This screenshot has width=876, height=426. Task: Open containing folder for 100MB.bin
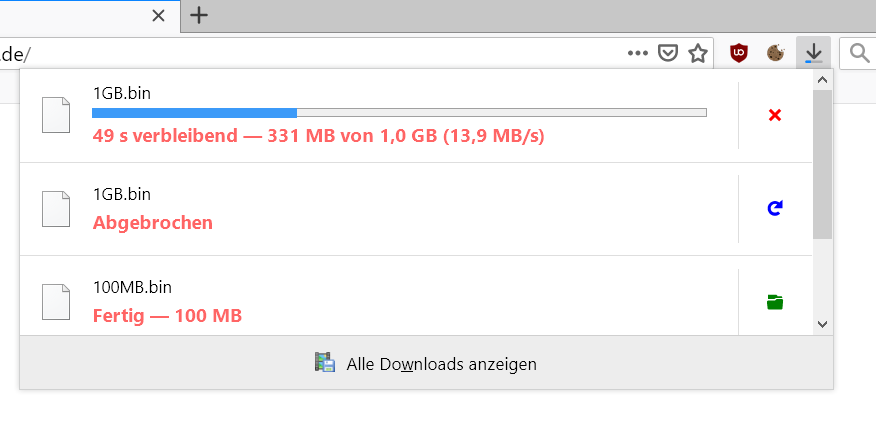click(x=774, y=302)
